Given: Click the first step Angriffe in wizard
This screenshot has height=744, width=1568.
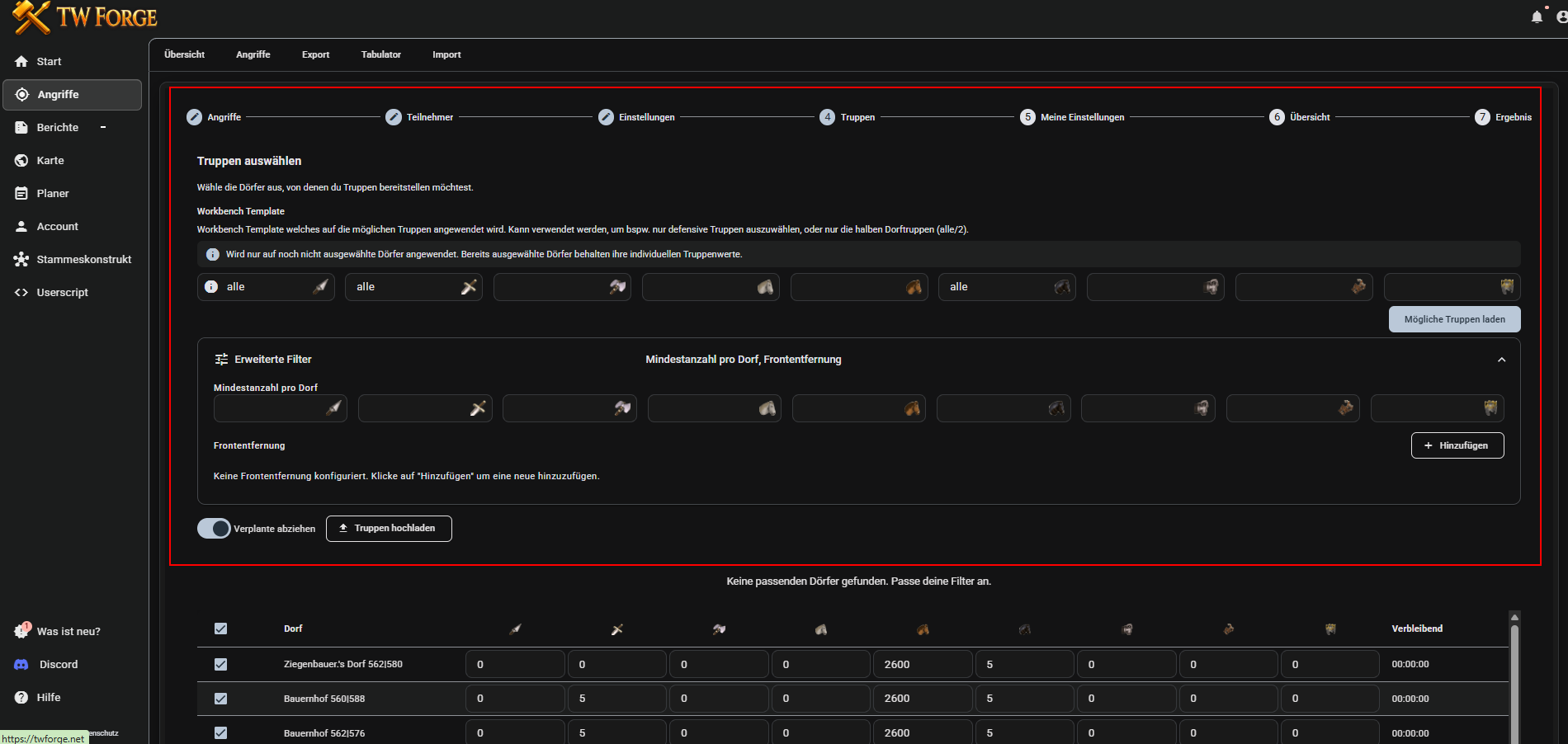Looking at the screenshot, I should (214, 117).
